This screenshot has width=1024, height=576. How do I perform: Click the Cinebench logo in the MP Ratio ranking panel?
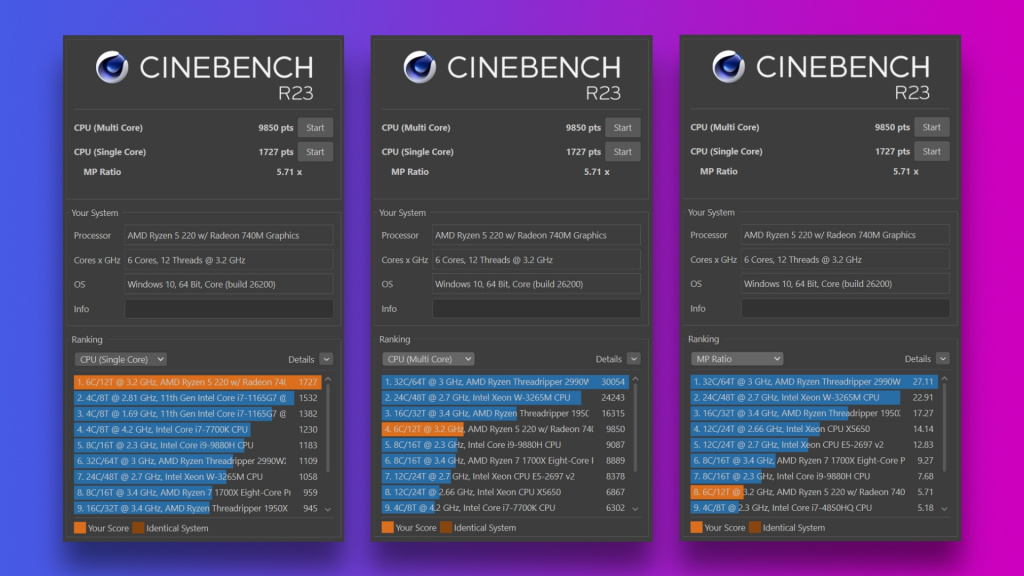coord(729,68)
